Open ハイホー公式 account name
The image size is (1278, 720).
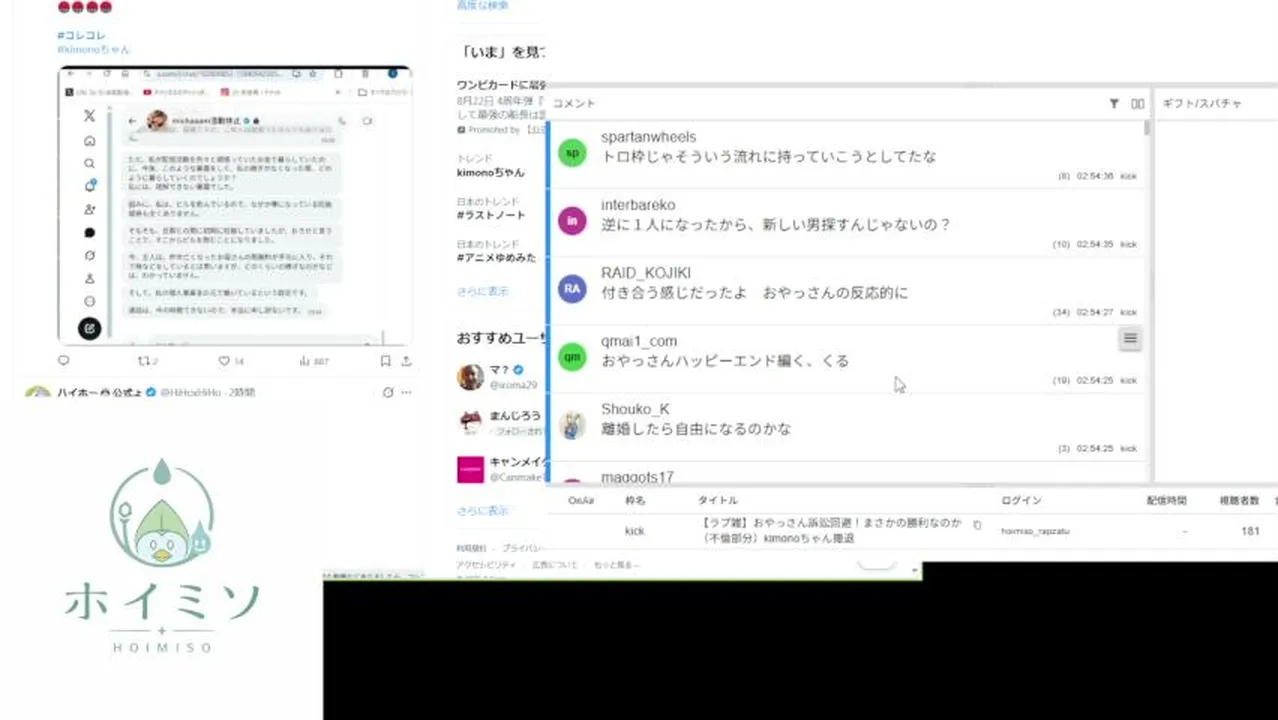pyautogui.click(x=100, y=392)
